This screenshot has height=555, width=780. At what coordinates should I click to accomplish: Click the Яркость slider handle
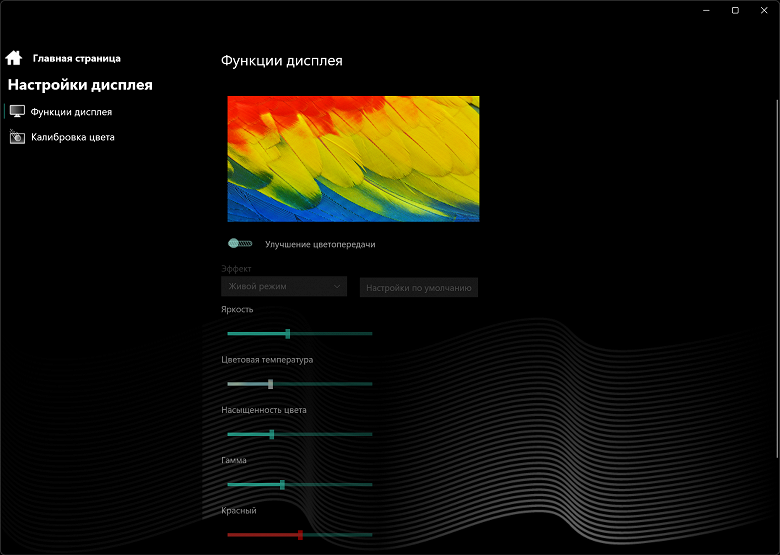coord(288,333)
